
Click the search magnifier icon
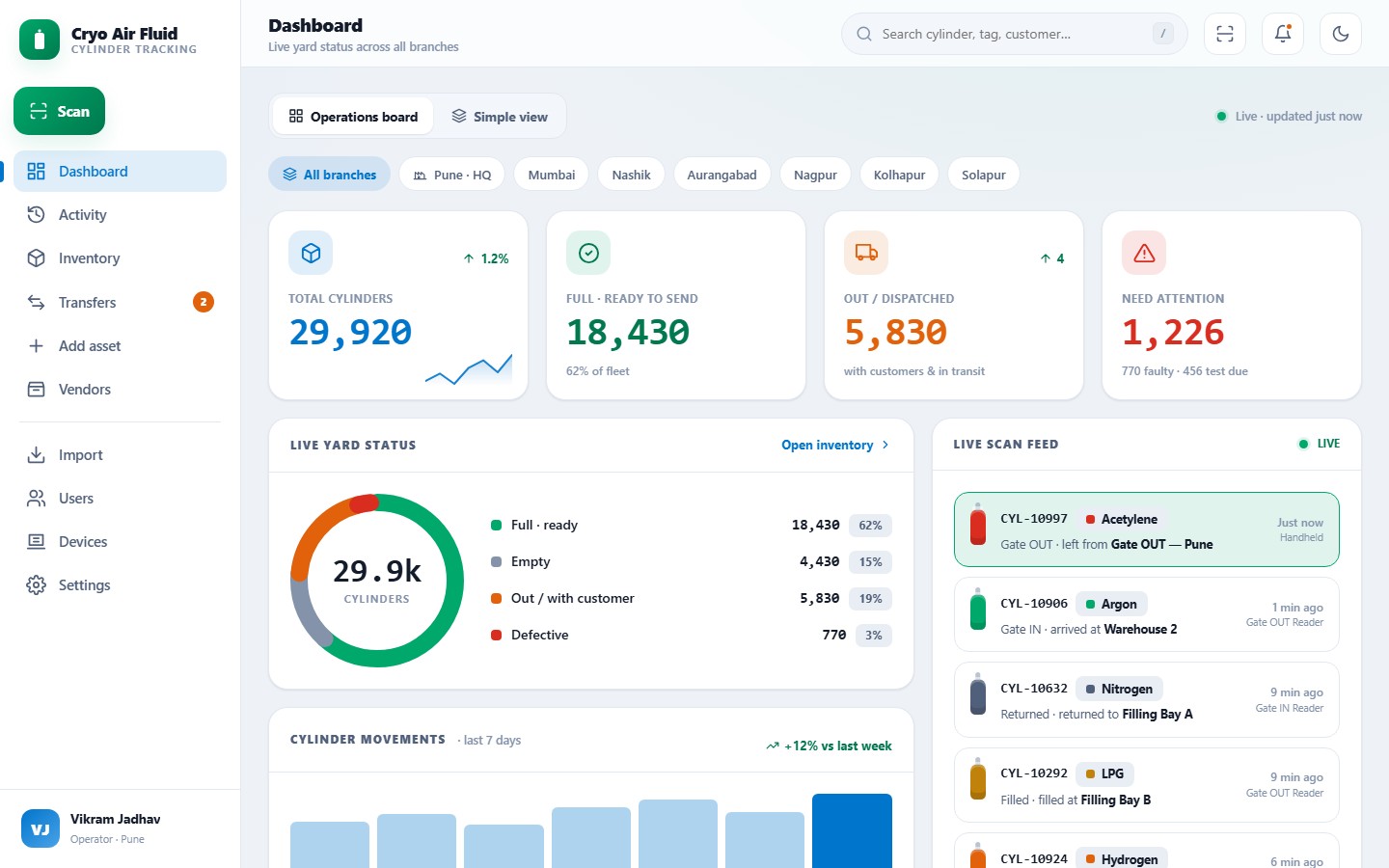pos(864,34)
